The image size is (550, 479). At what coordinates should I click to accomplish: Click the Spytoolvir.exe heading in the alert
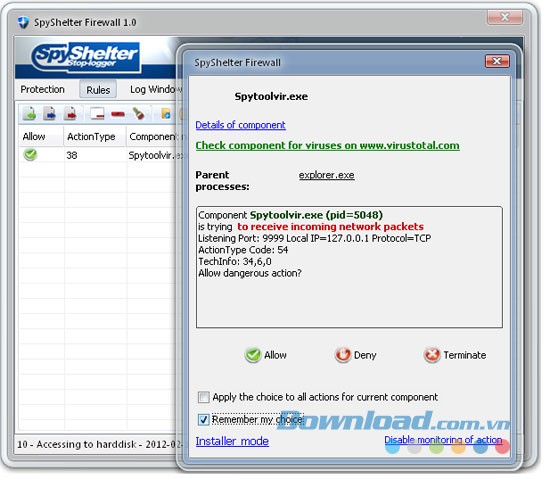[x=271, y=96]
